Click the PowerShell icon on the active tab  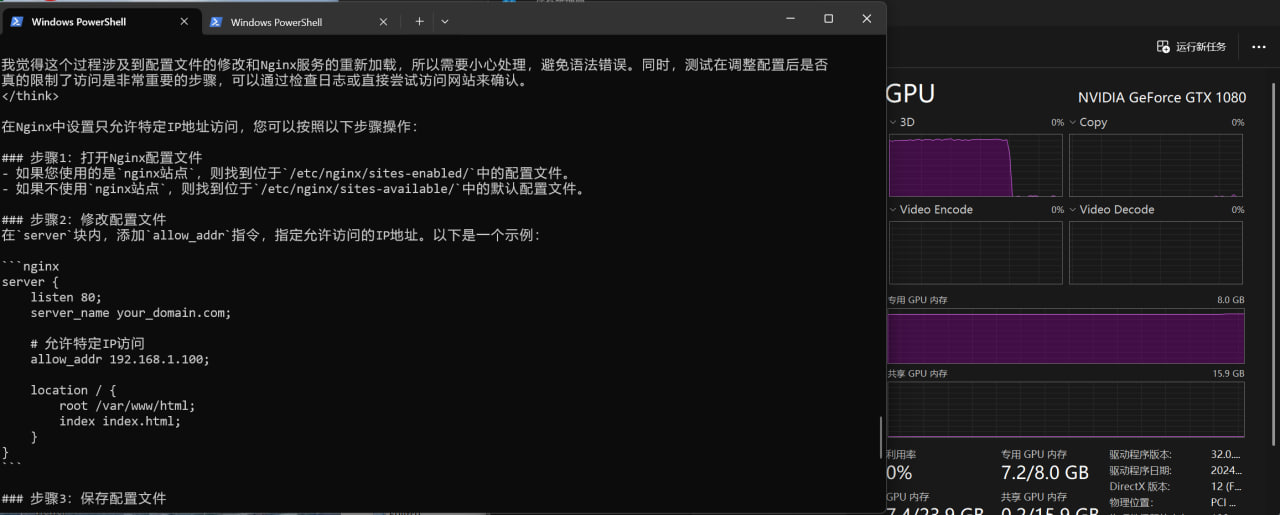tap(17, 21)
